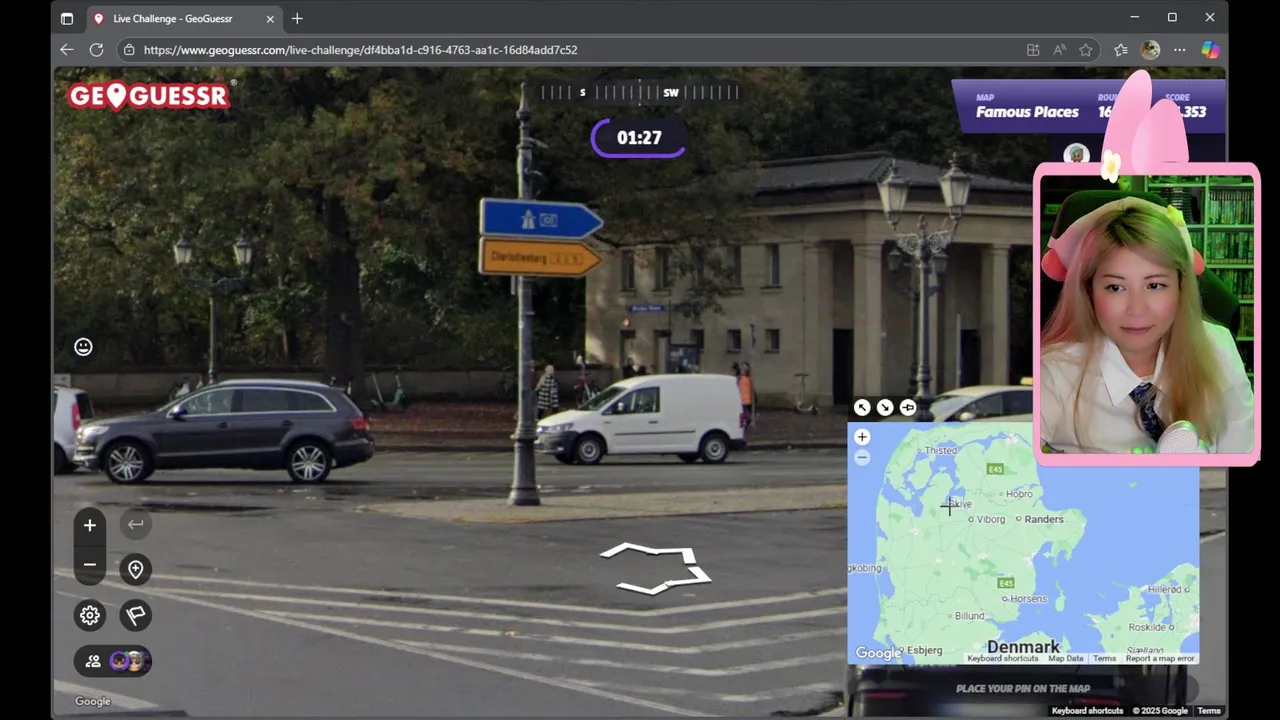Click Roskilde on the guess map
Viewport: 1280px width, 720px height.
[1147, 627]
